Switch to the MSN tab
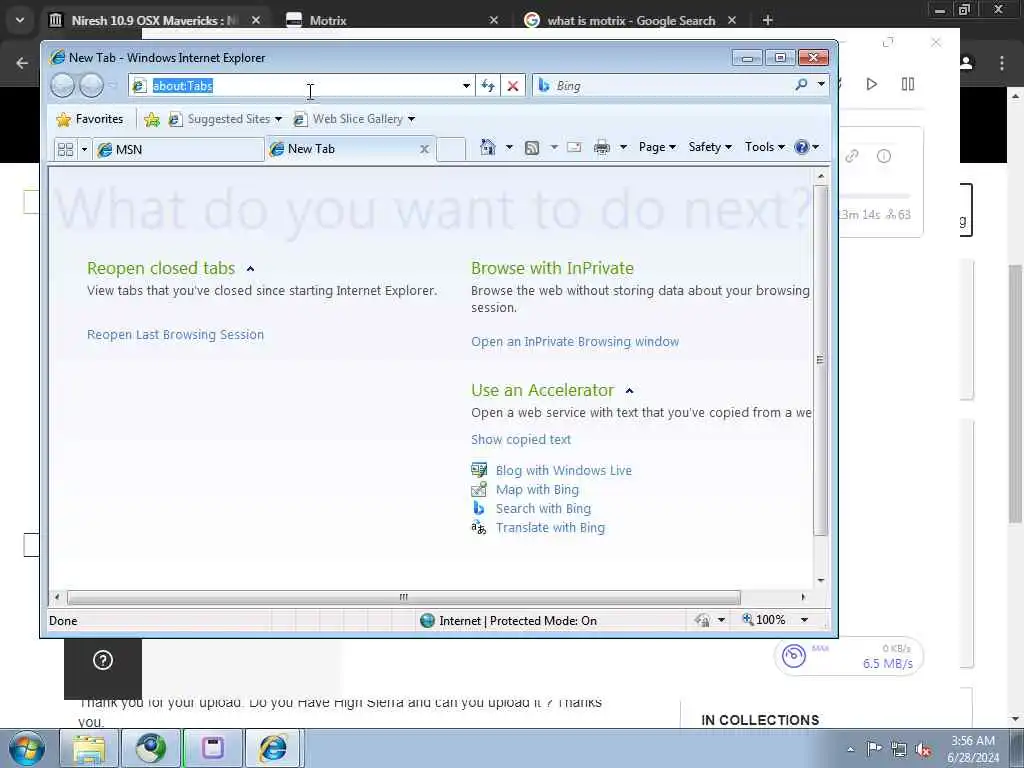 [178, 150]
